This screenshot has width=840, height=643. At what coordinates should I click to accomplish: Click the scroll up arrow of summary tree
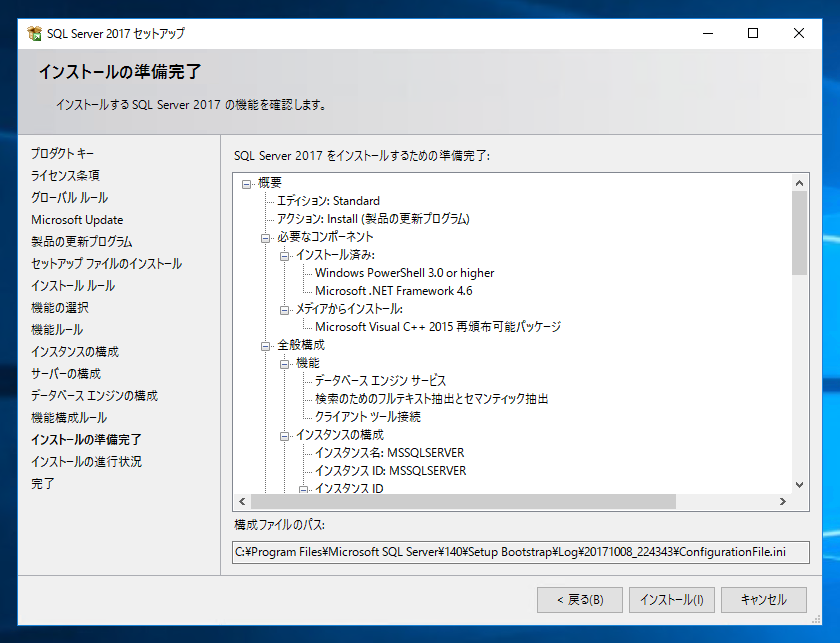799,183
